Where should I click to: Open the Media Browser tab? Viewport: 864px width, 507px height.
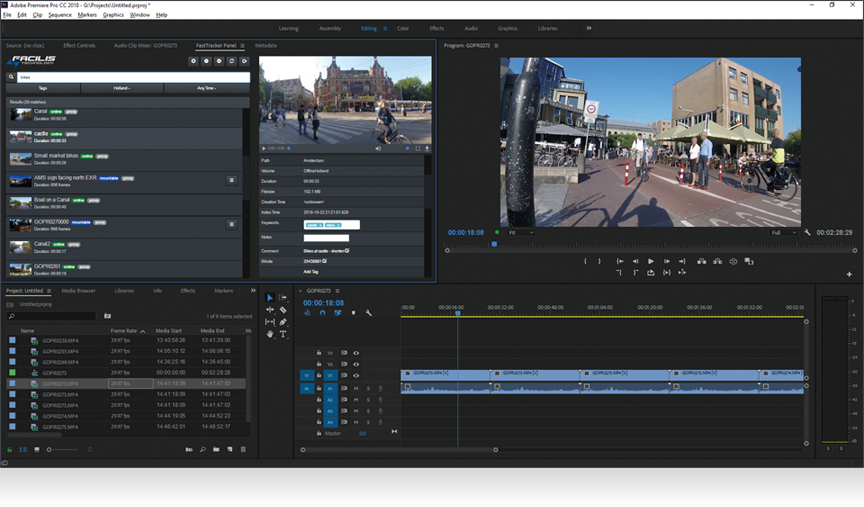click(x=78, y=291)
